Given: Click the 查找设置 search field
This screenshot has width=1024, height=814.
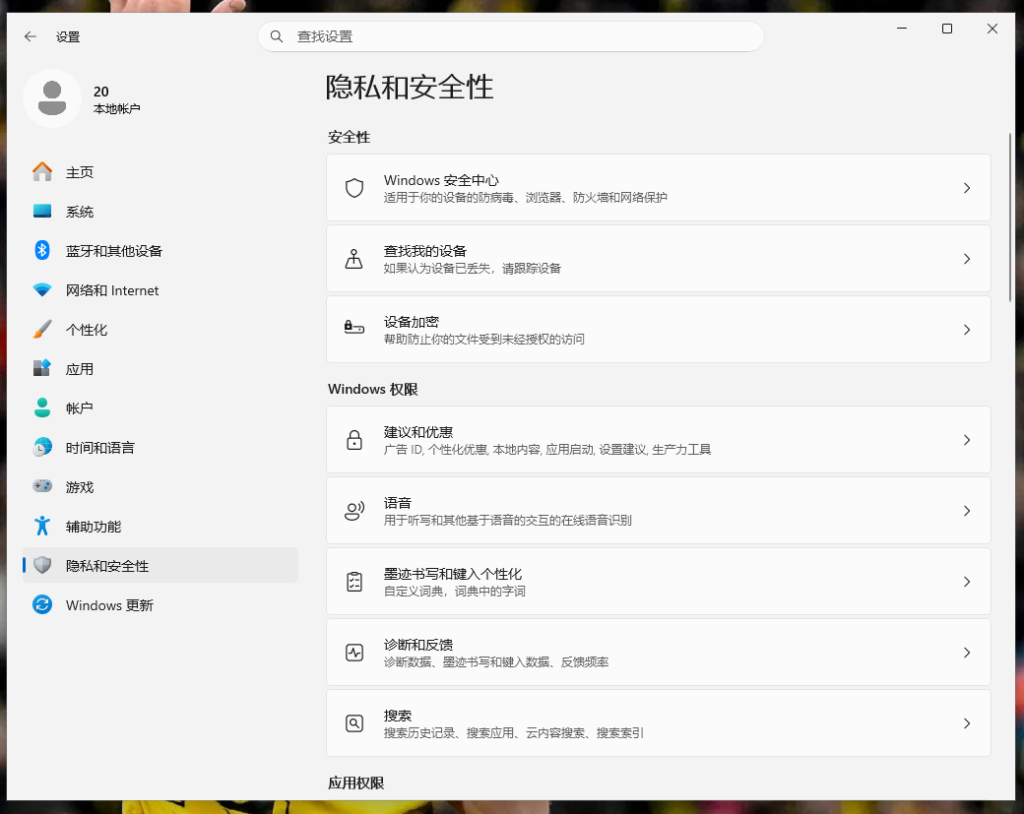Looking at the screenshot, I should pyautogui.click(x=511, y=37).
